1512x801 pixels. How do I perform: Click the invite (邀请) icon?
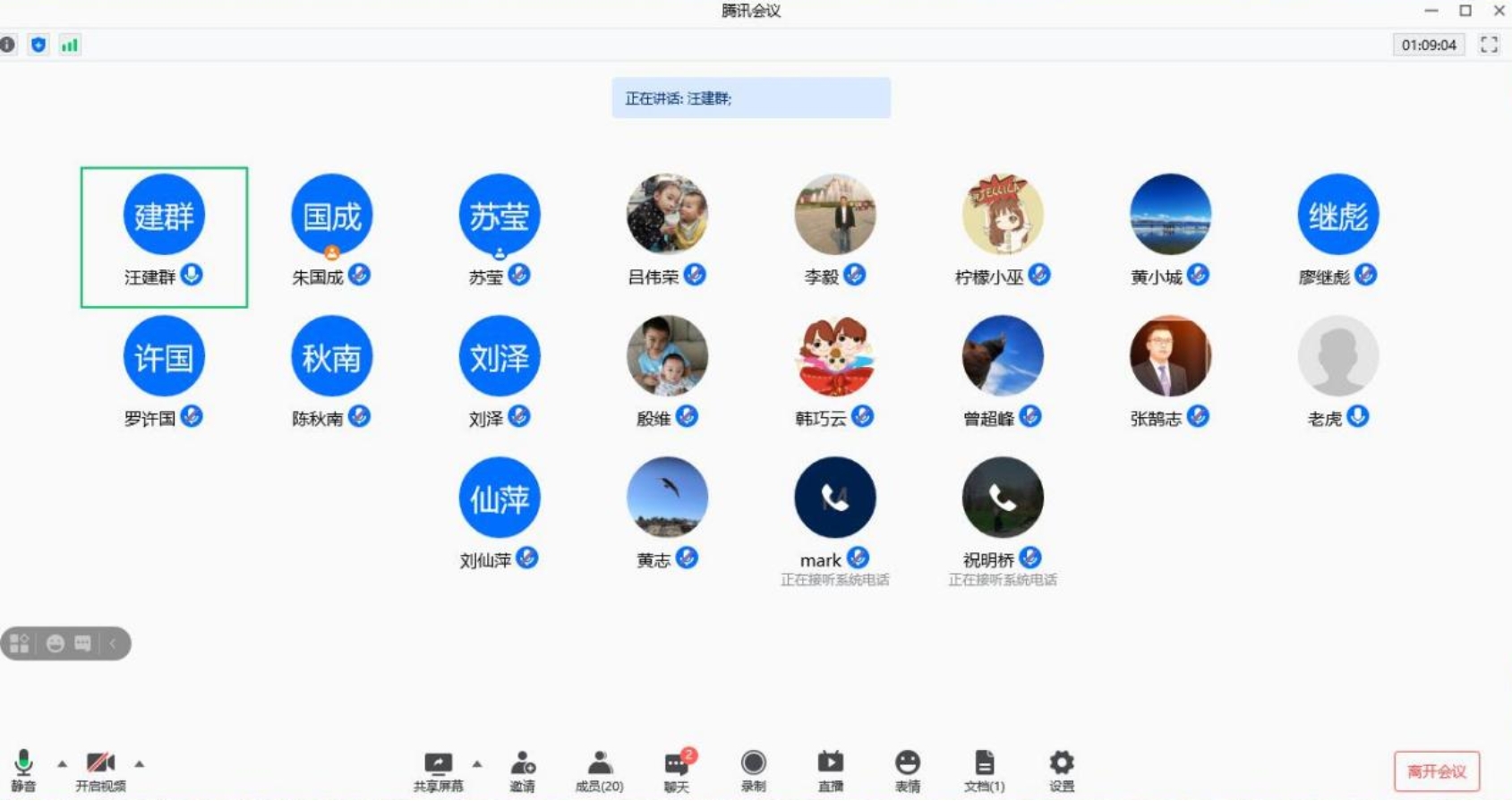point(523,769)
